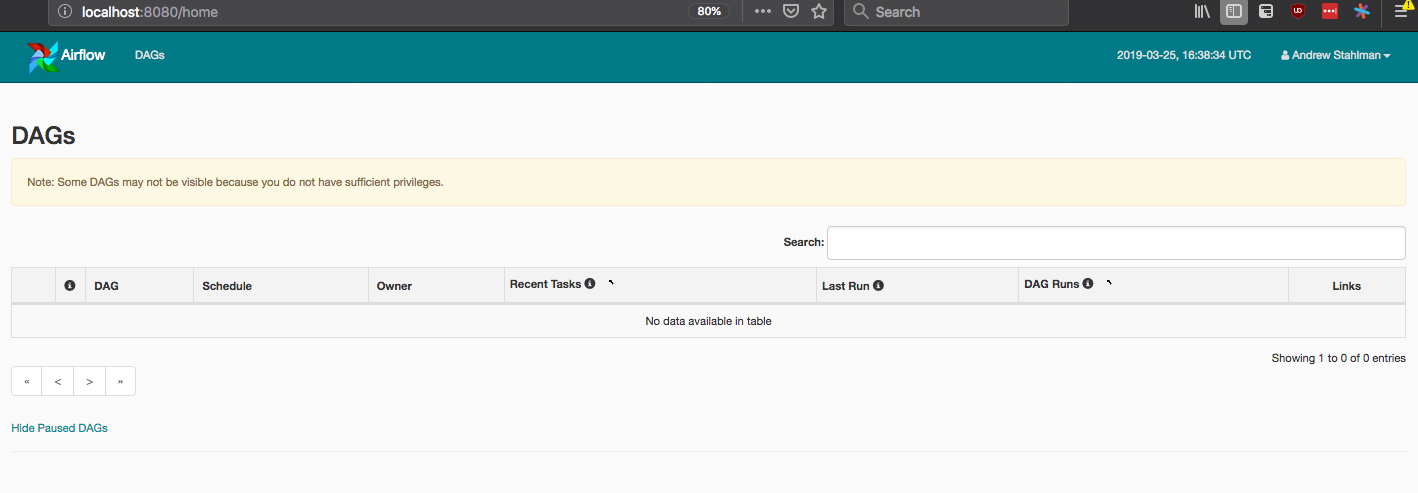The width and height of the screenshot is (1418, 493).
Task: Open the DAGs menu in the navbar
Action: click(x=150, y=56)
